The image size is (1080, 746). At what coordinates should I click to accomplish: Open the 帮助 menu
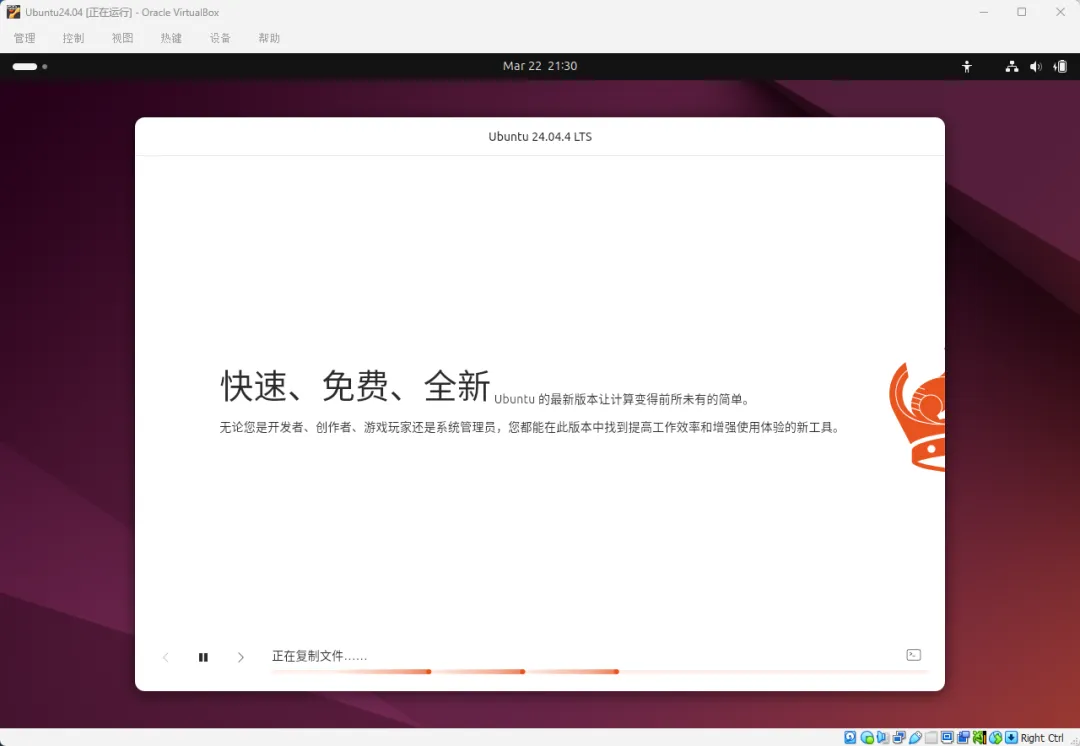coord(269,38)
